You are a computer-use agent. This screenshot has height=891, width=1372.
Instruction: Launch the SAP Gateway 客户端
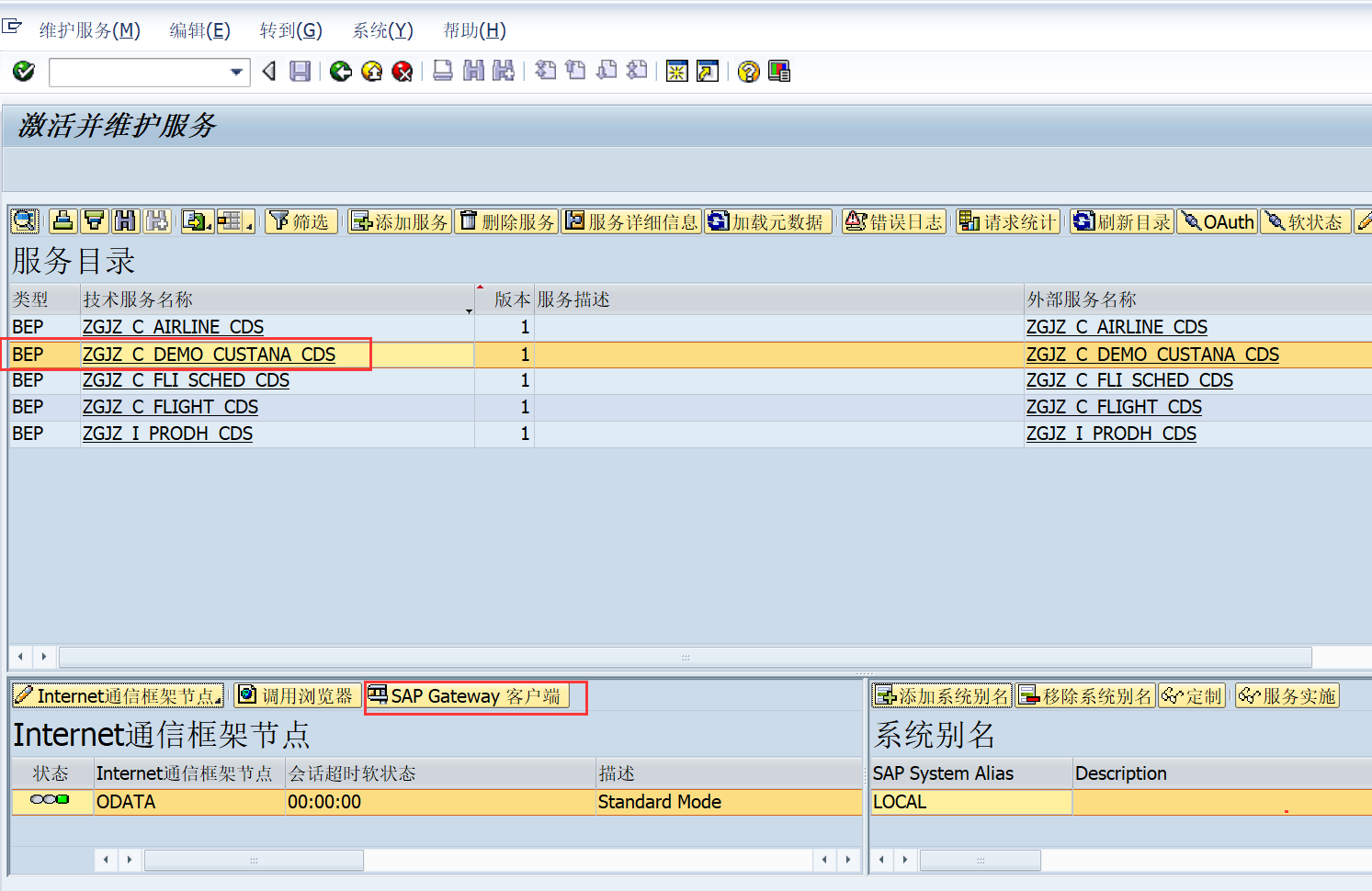[474, 695]
